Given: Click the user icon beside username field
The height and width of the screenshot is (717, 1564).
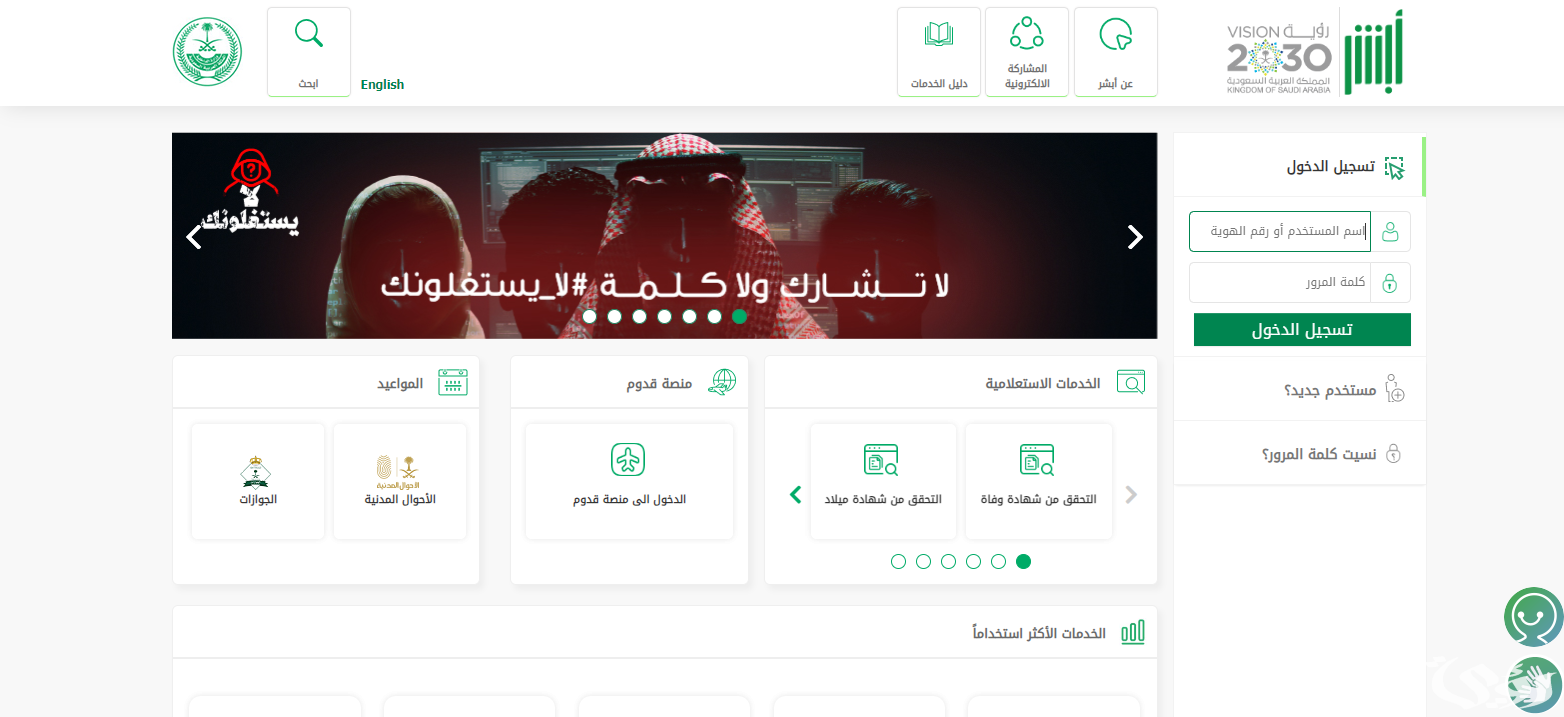Looking at the screenshot, I should 1390,231.
